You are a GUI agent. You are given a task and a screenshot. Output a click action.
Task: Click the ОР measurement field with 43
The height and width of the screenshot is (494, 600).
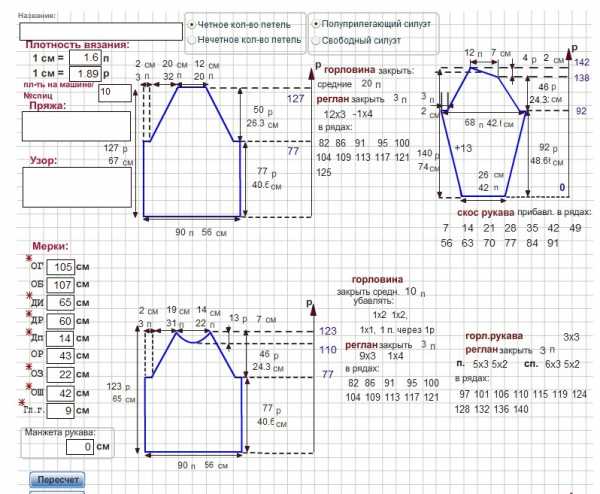point(62,356)
